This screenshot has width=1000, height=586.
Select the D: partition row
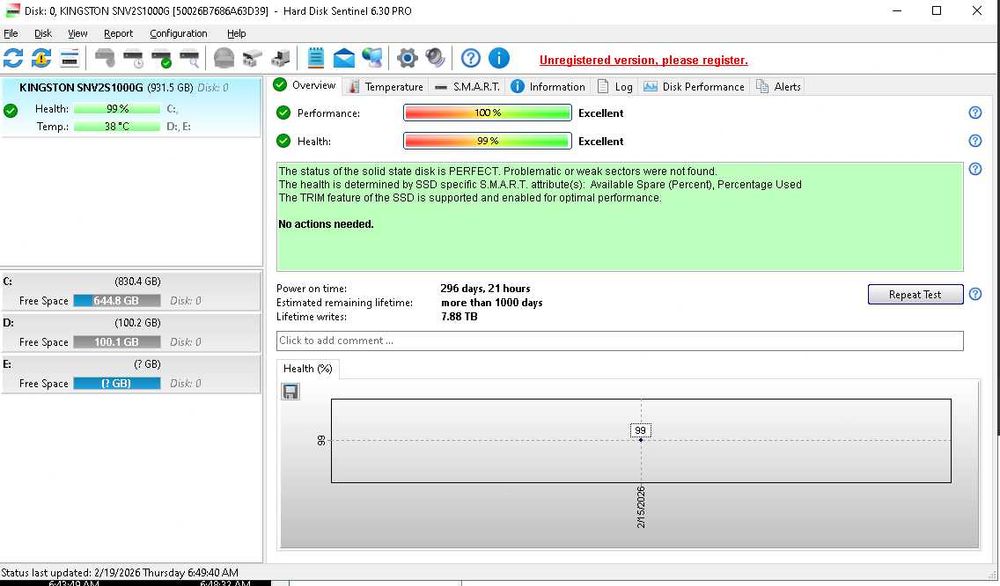pyautogui.click(x=131, y=333)
